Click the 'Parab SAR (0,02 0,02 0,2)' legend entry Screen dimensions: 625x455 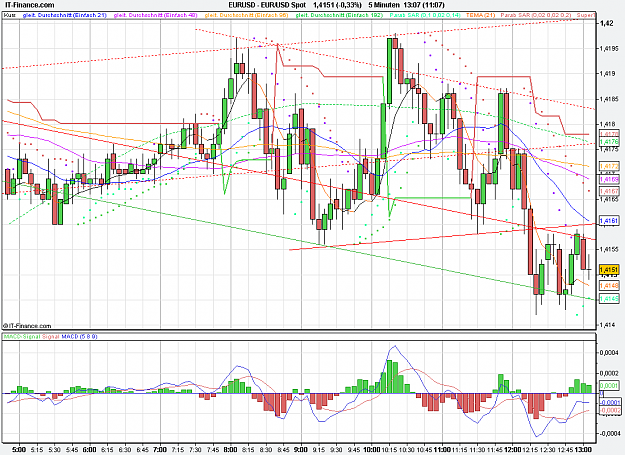tap(536, 15)
